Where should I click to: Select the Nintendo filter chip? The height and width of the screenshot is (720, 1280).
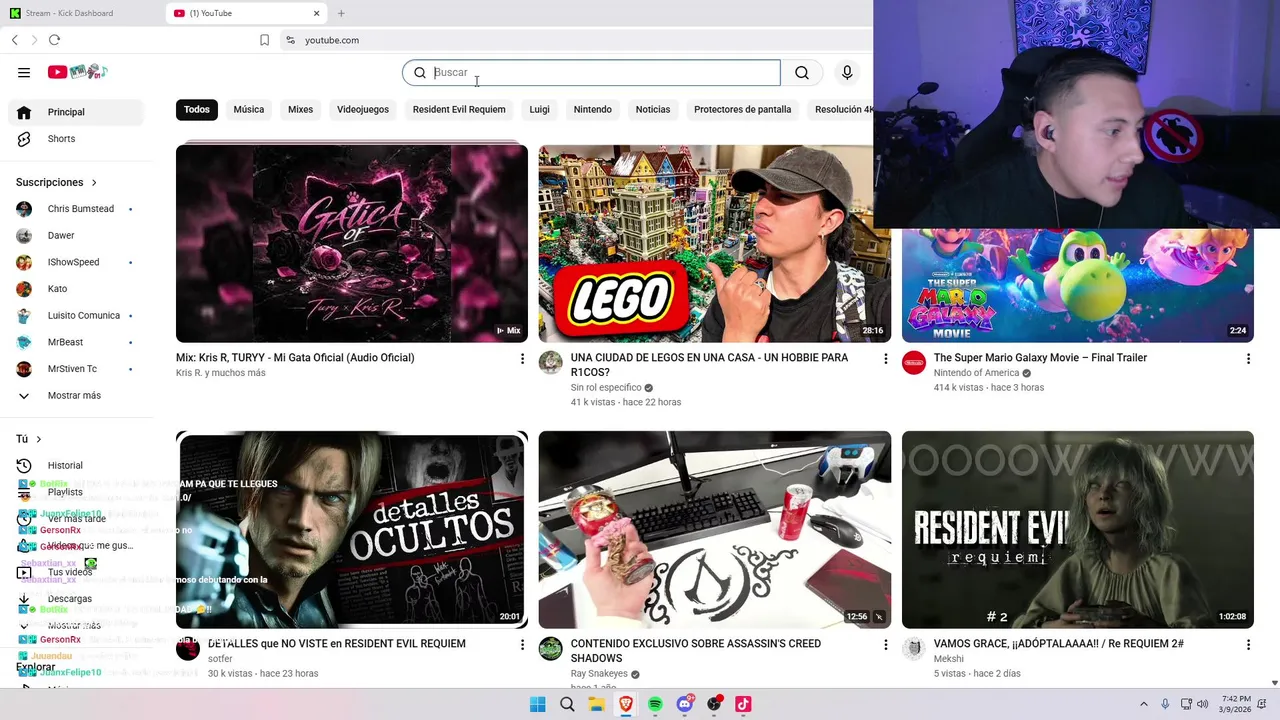pos(593,109)
